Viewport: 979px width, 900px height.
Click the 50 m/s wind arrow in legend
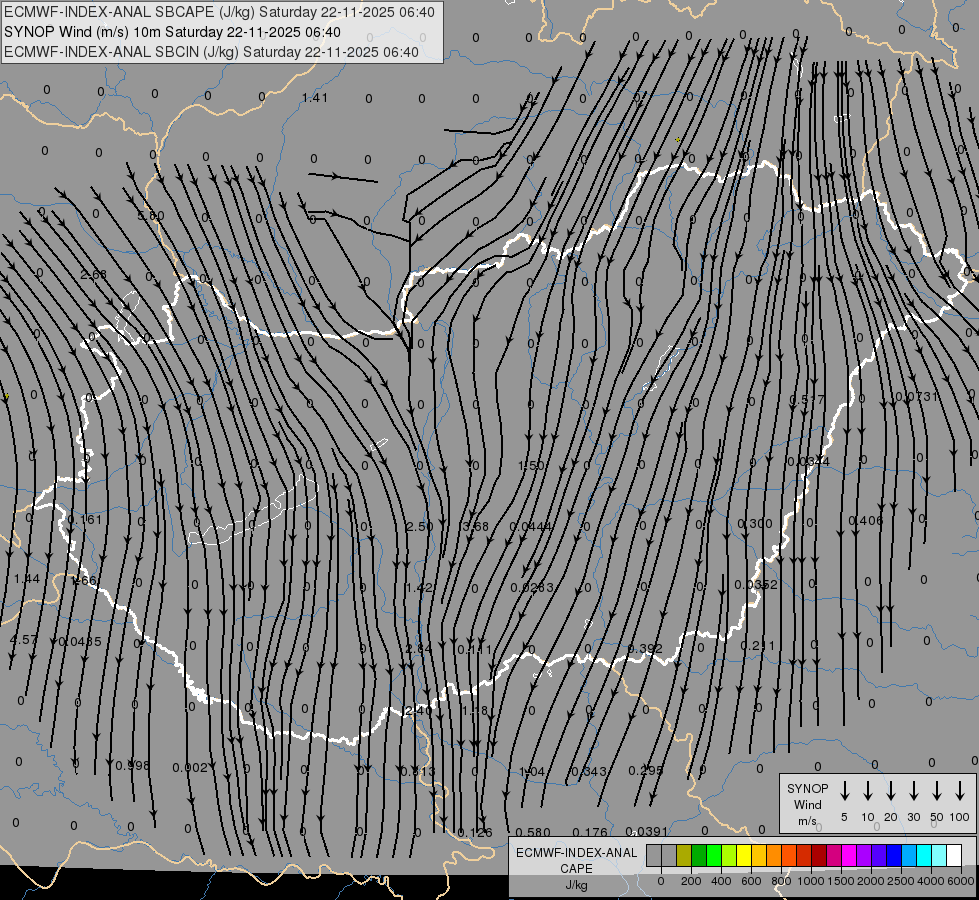tap(937, 791)
